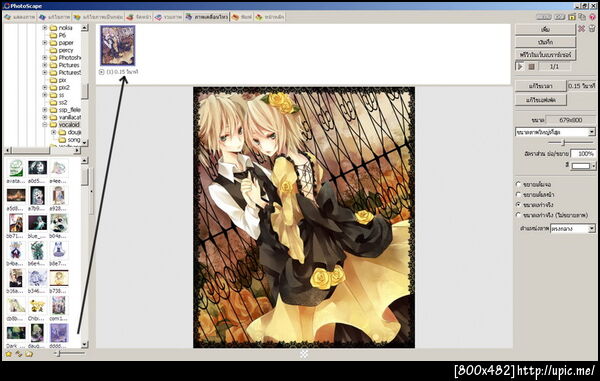The height and width of the screenshot is (381, 600).
Task: Expand the Photosh folder node
Action: [x=45, y=57]
